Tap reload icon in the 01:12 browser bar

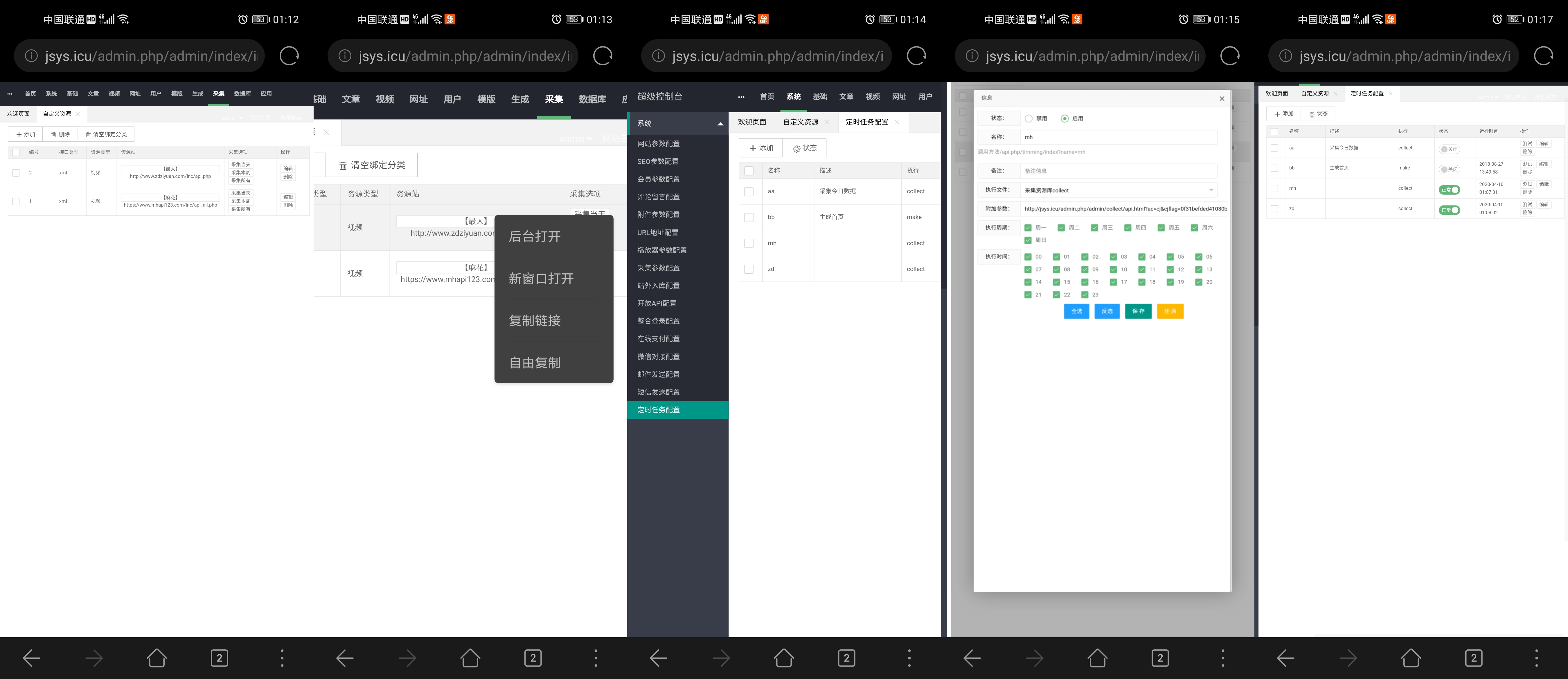289,56
